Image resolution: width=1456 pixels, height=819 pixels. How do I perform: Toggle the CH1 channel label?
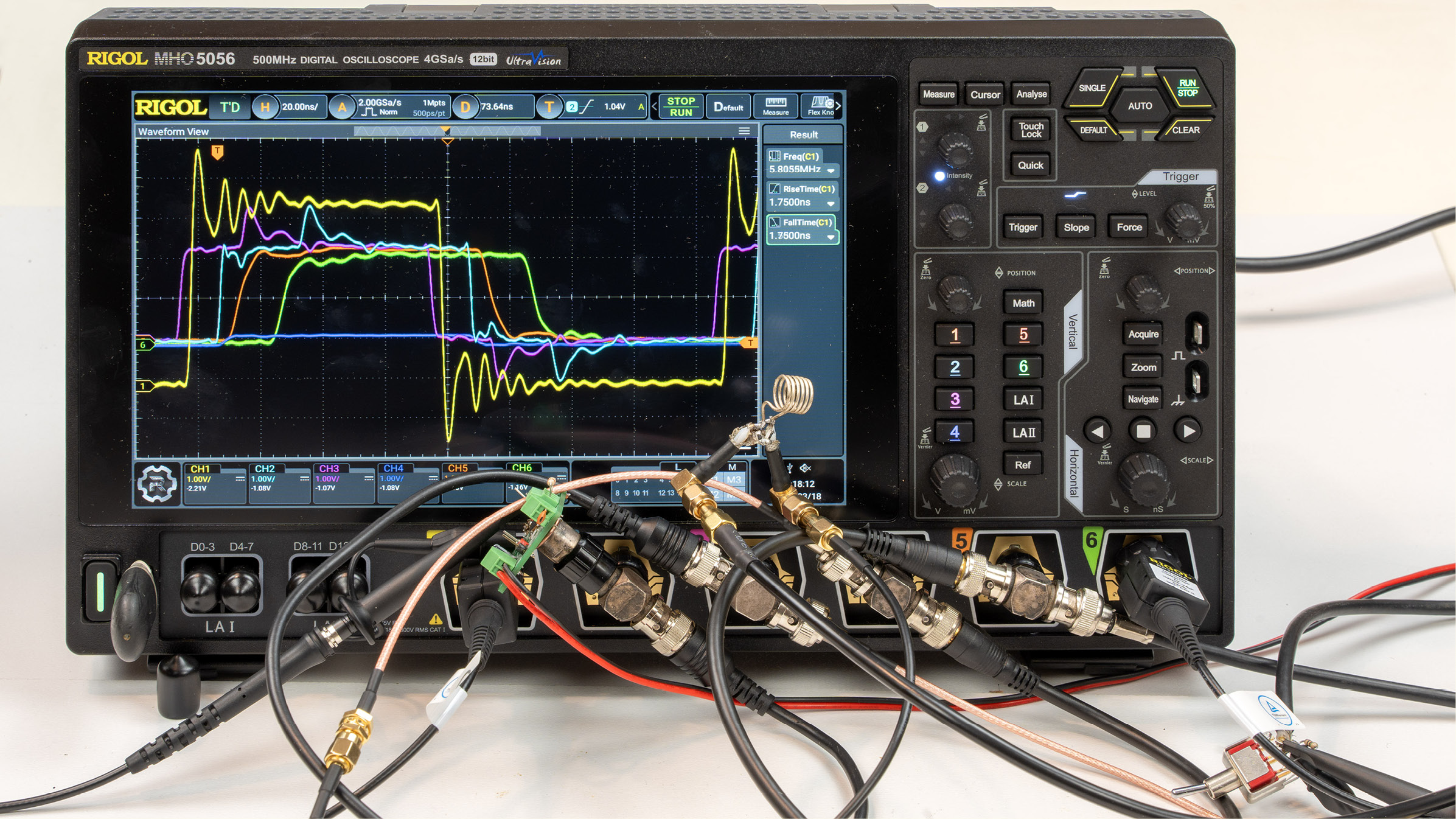[x=200, y=469]
